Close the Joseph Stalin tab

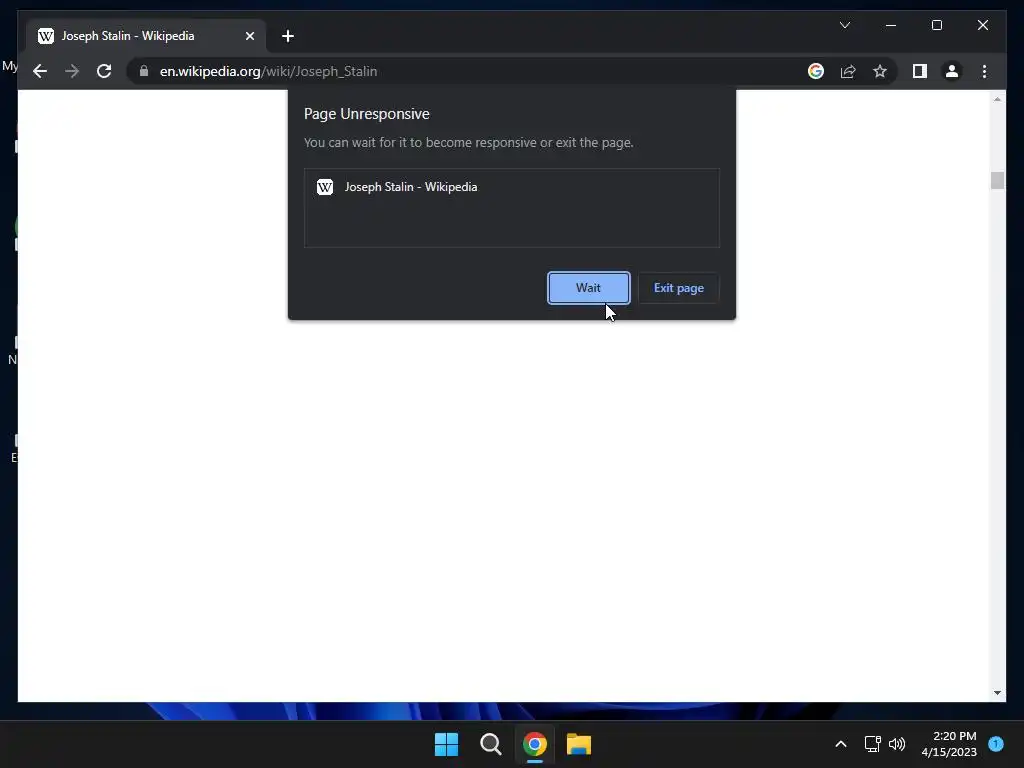(249, 36)
